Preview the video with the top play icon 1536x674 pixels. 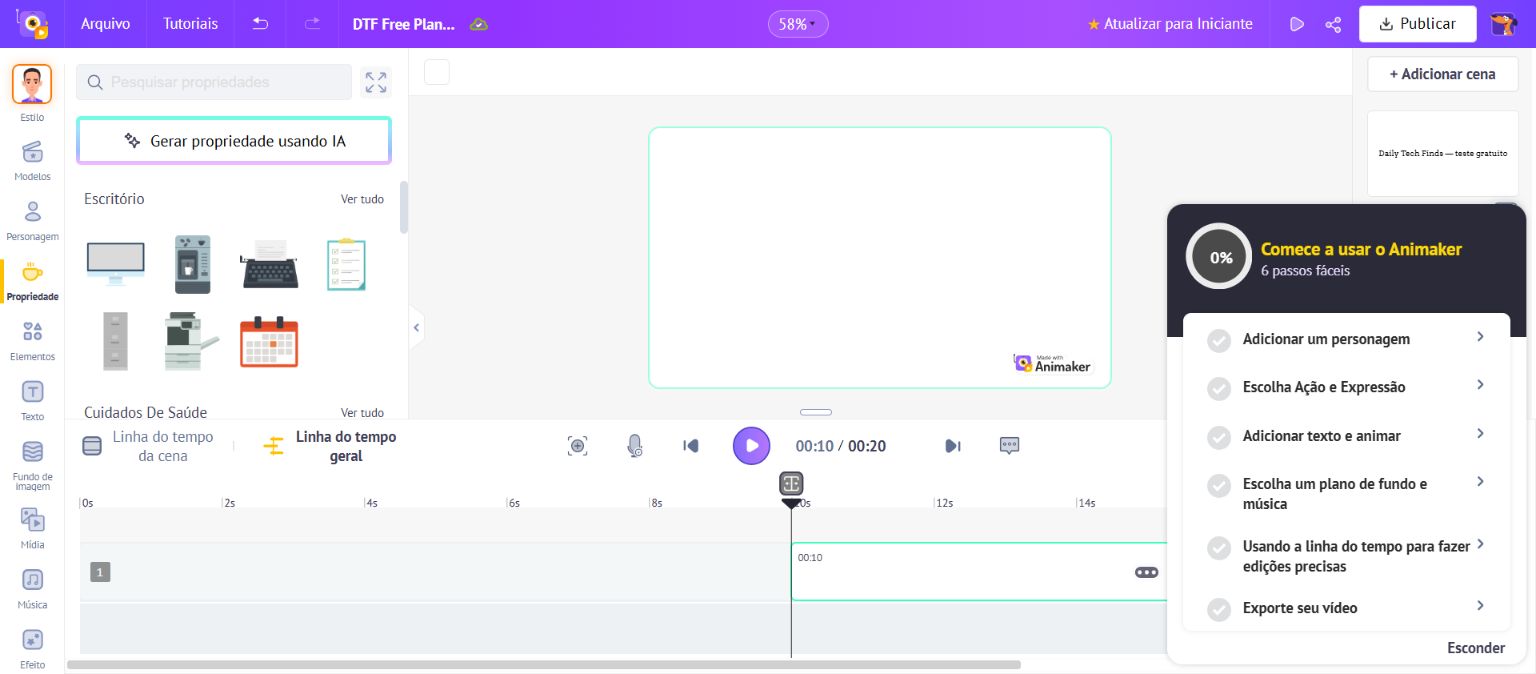1297,24
